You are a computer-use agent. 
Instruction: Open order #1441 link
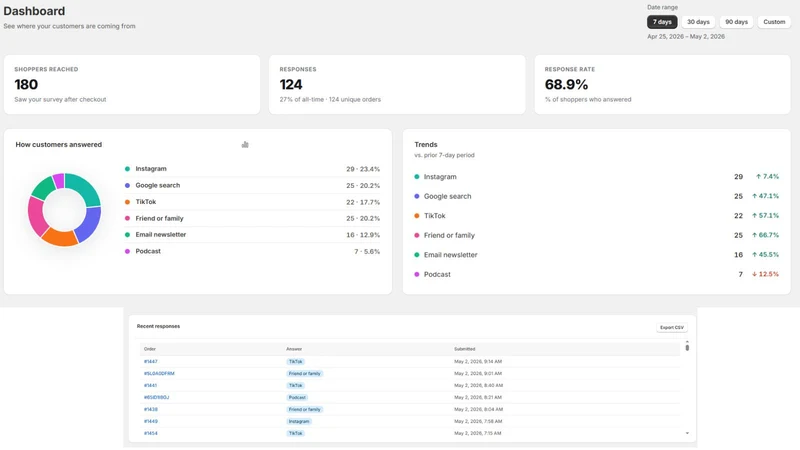(x=150, y=385)
